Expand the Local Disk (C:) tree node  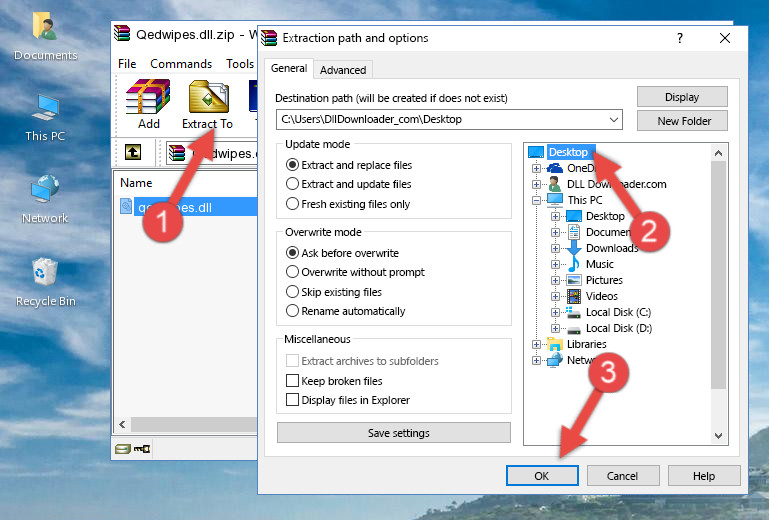tap(555, 312)
